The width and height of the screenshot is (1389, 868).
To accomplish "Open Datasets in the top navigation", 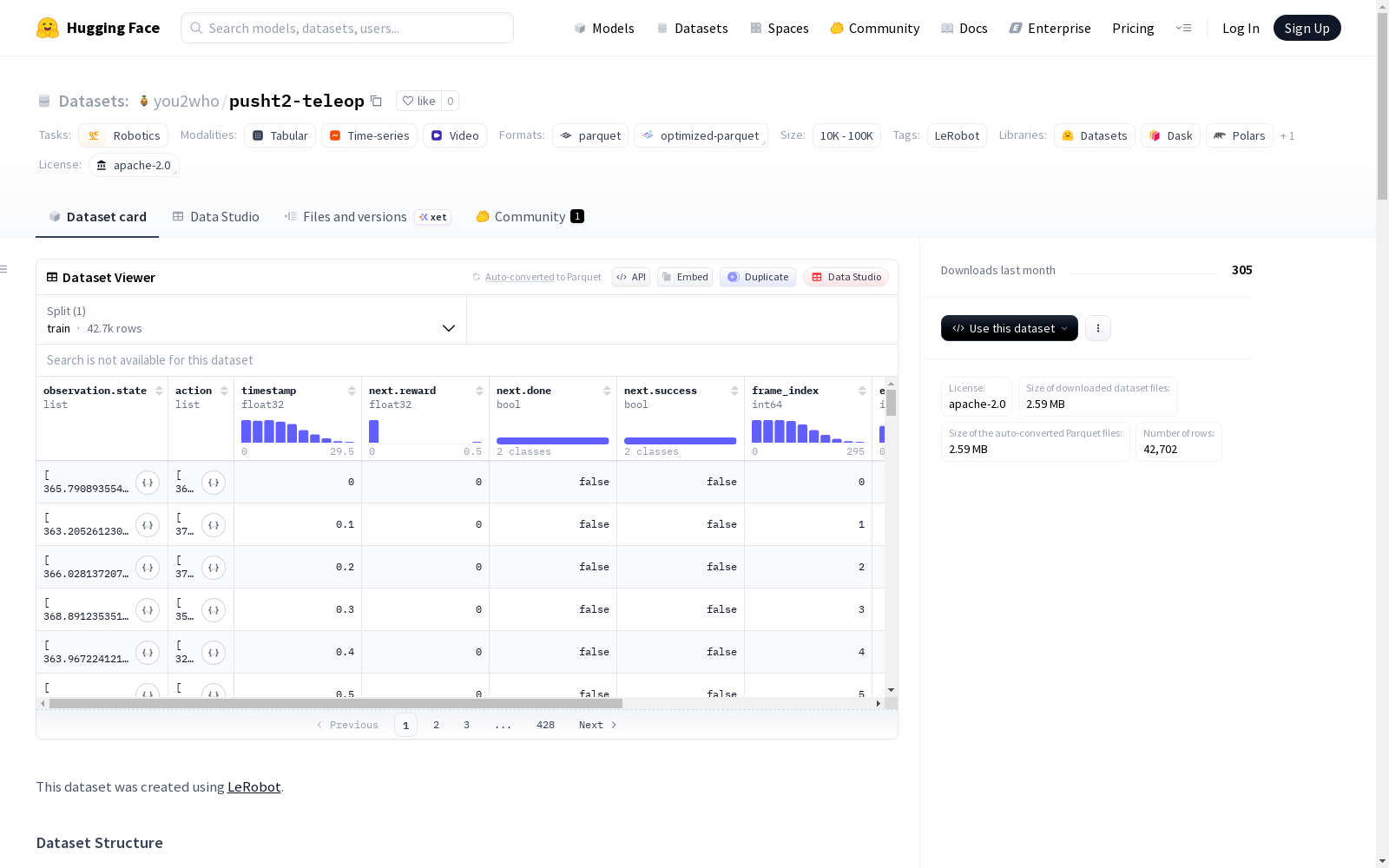I will pyautogui.click(x=692, y=28).
